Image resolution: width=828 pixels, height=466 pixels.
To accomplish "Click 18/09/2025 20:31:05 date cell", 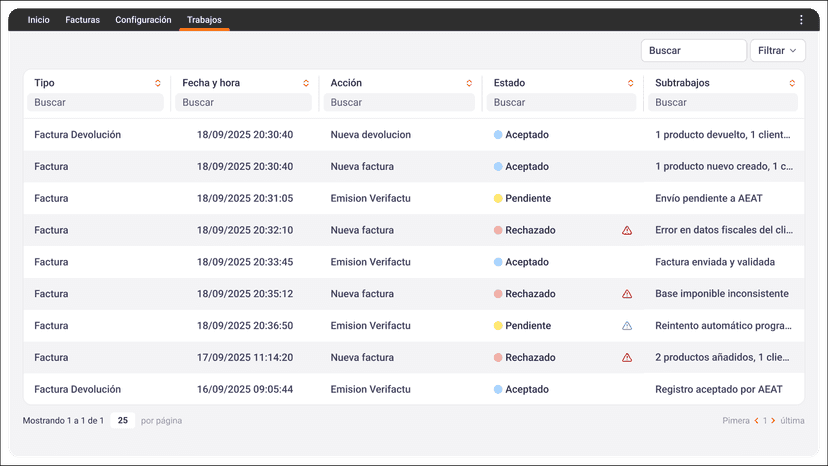I will (245, 198).
